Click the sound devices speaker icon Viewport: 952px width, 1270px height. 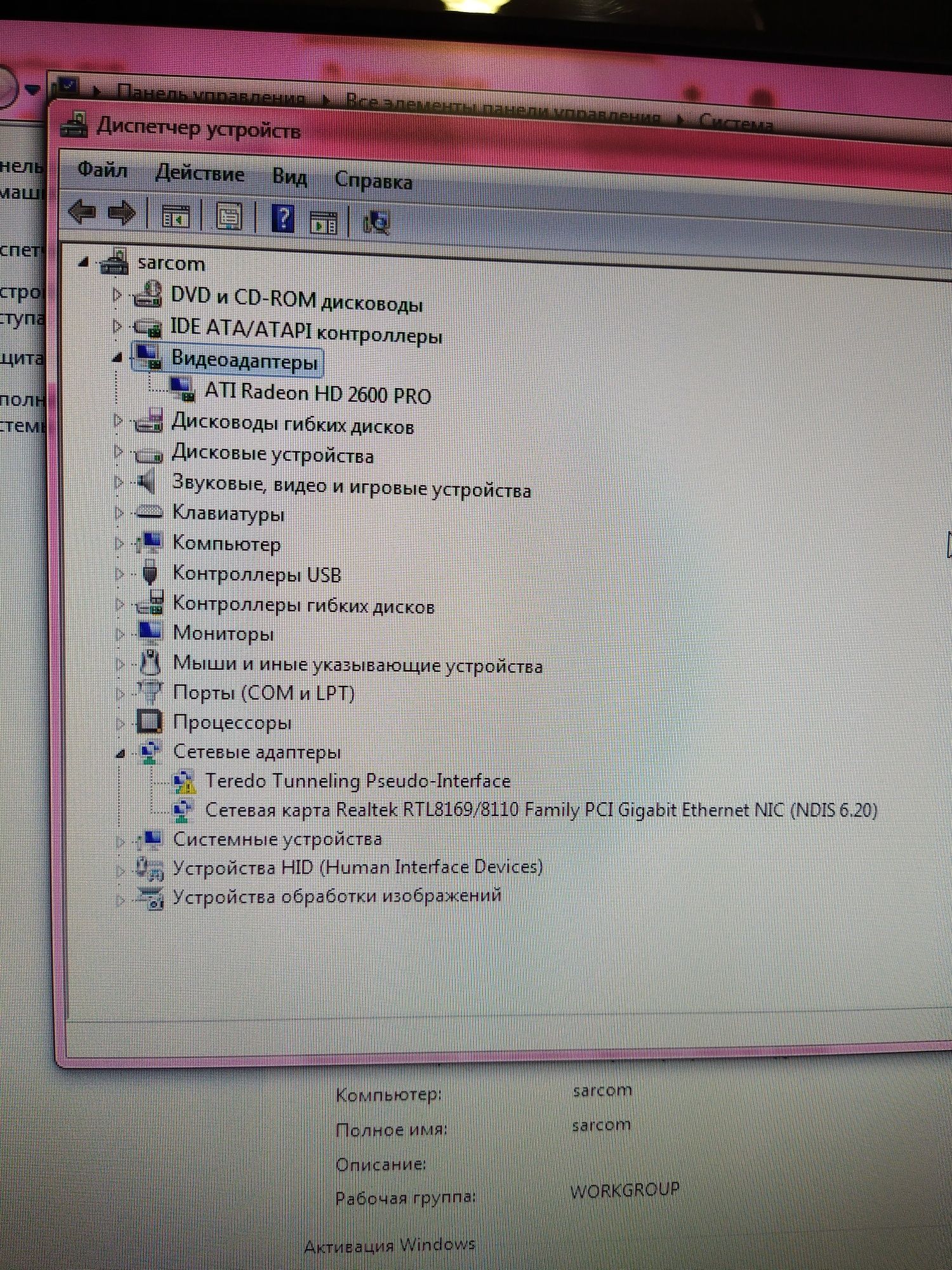(x=147, y=482)
